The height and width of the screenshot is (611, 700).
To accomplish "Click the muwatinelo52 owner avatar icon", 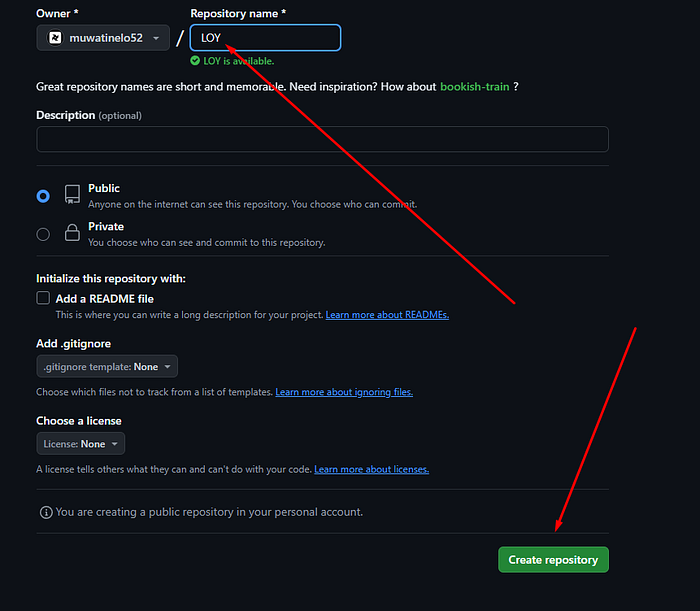I will click(x=55, y=38).
